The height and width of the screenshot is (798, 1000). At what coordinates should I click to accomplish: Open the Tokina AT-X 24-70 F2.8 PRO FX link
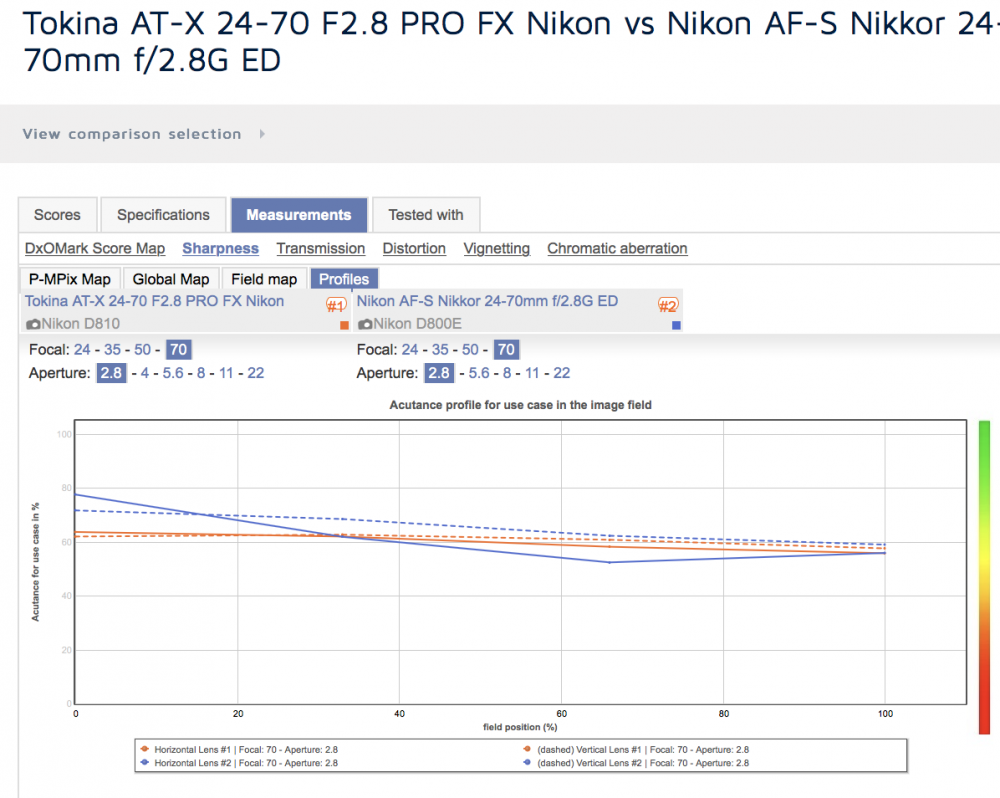pos(154,301)
